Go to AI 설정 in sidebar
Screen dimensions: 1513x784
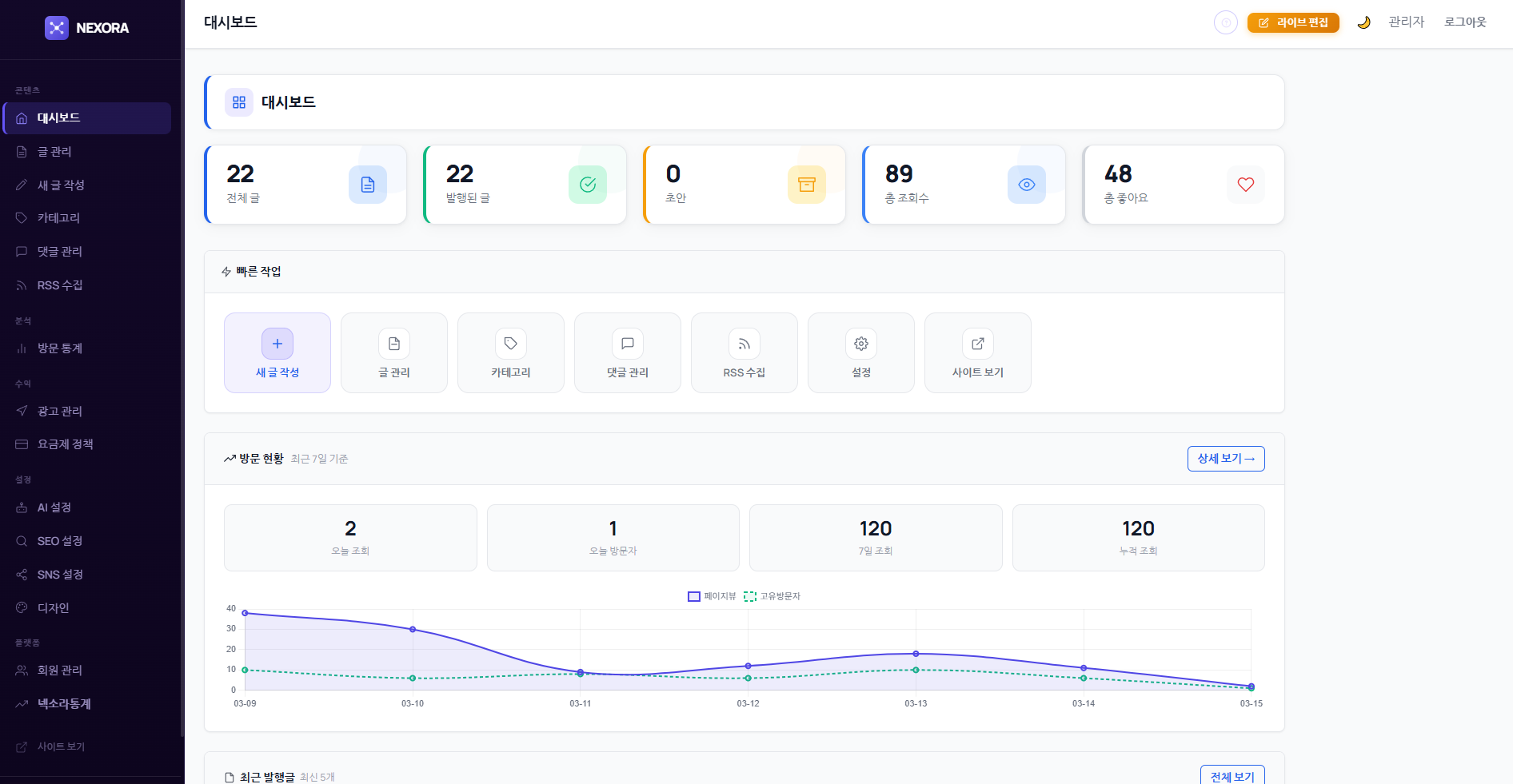(54, 507)
